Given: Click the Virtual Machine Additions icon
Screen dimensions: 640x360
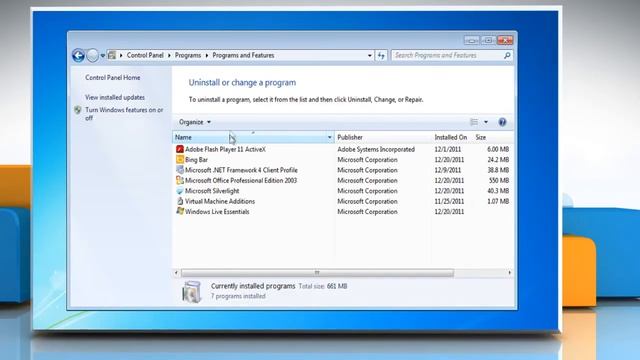Looking at the screenshot, I should (180, 201).
